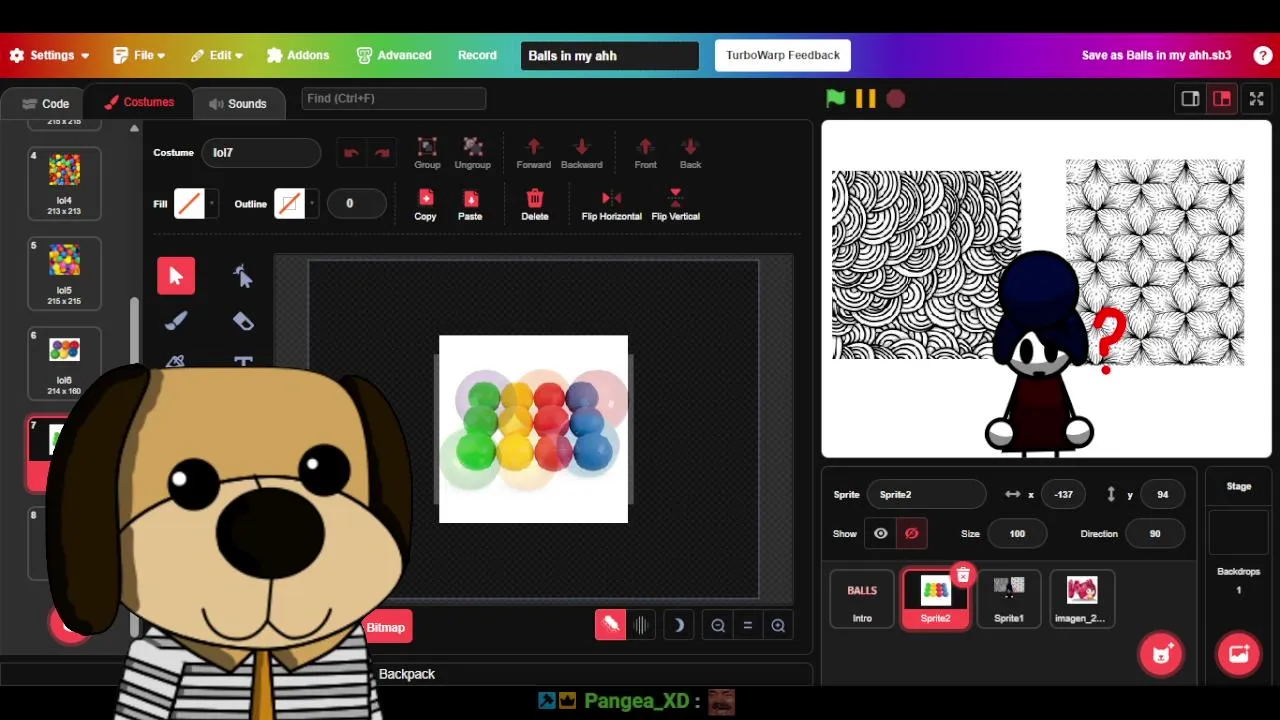Toggle the onion skin lines button
This screenshot has height=720, width=1280.
point(641,626)
